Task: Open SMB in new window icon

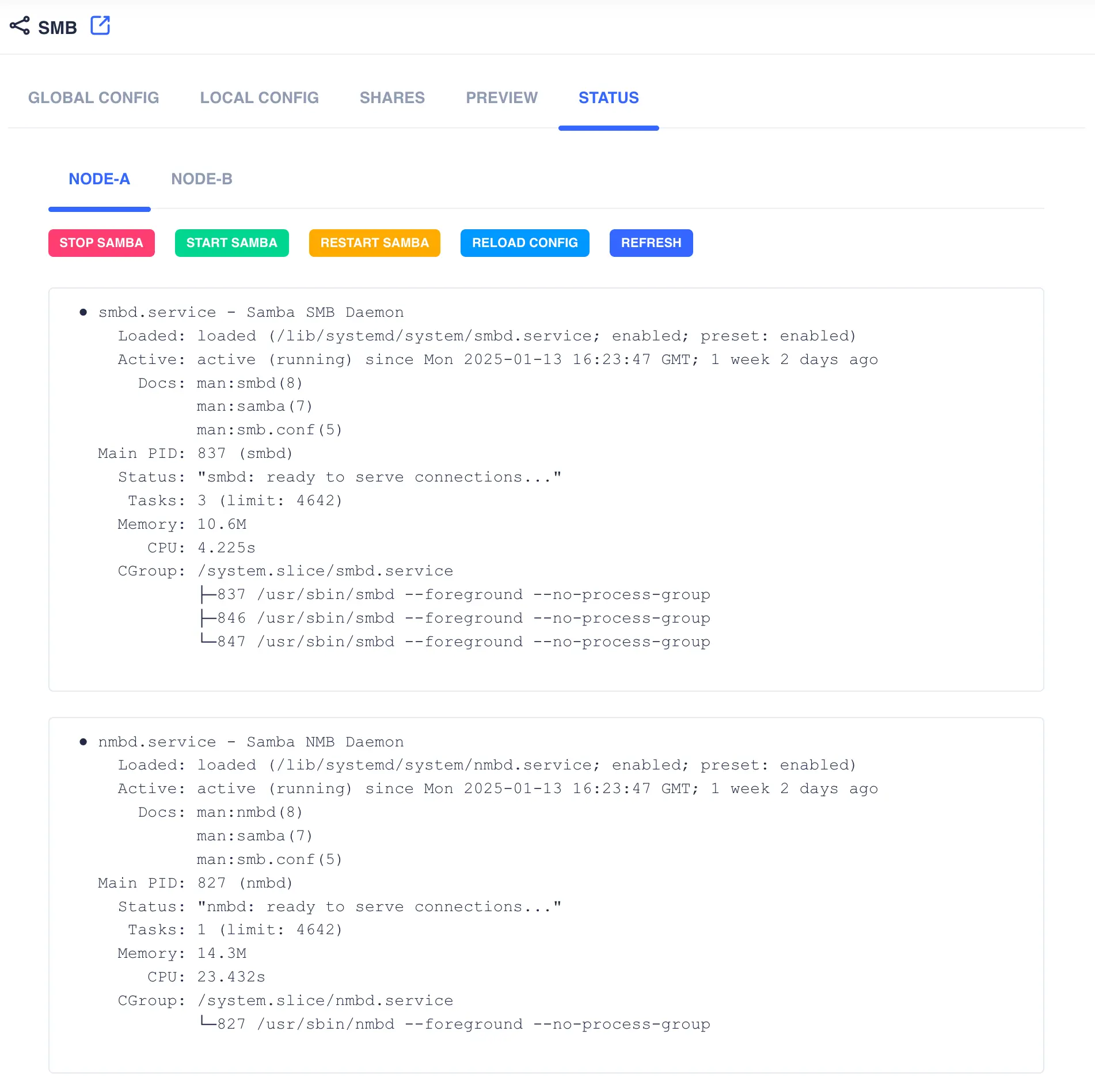Action: click(100, 26)
